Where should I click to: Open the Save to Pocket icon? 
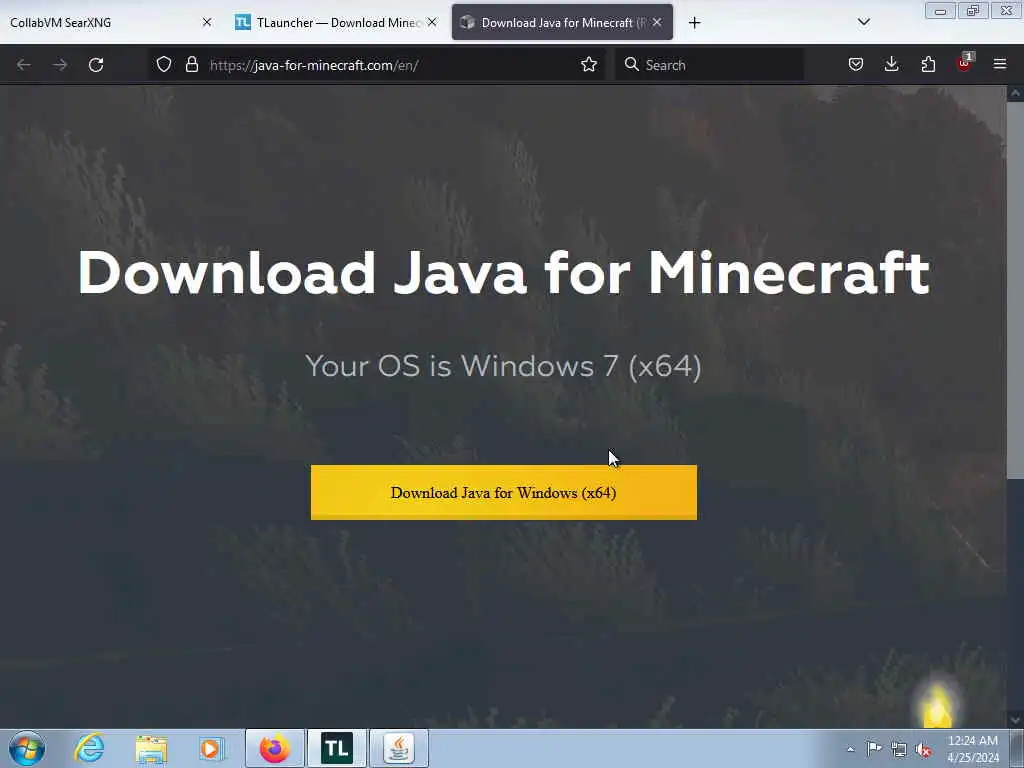click(x=856, y=65)
